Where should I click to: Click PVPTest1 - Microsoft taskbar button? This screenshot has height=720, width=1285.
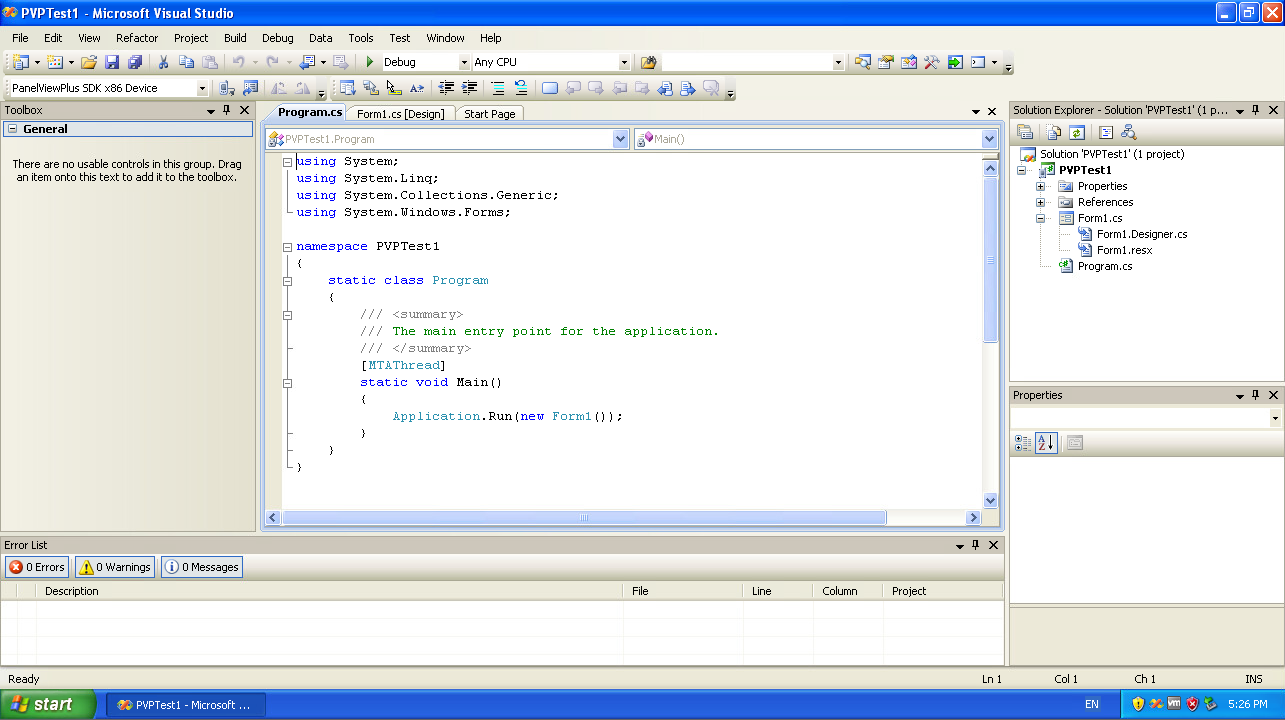click(x=186, y=705)
